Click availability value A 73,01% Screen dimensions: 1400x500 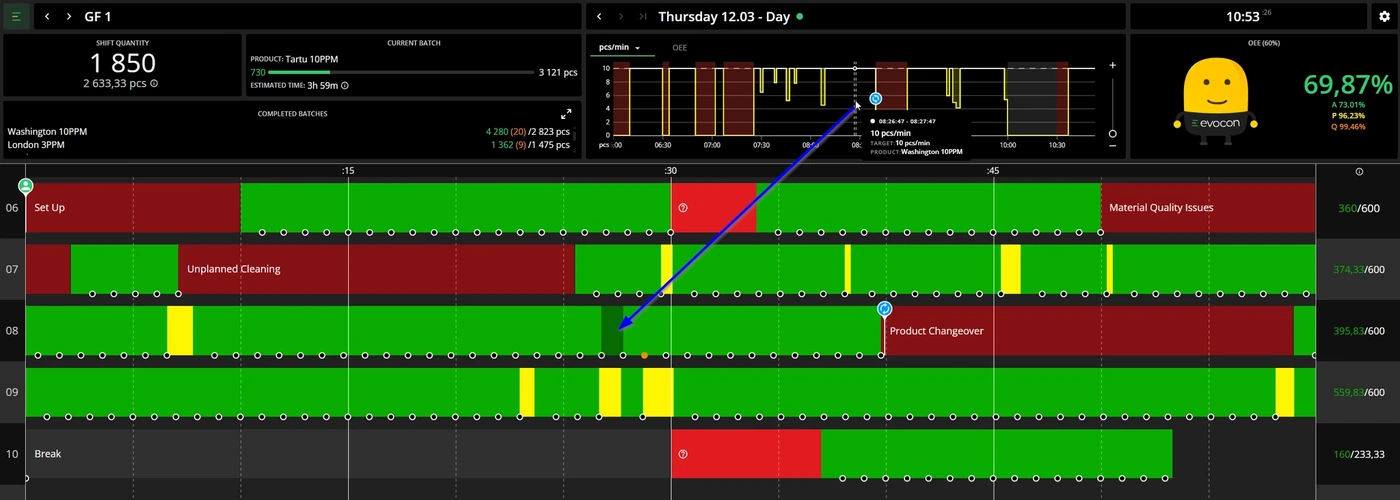tap(1348, 104)
